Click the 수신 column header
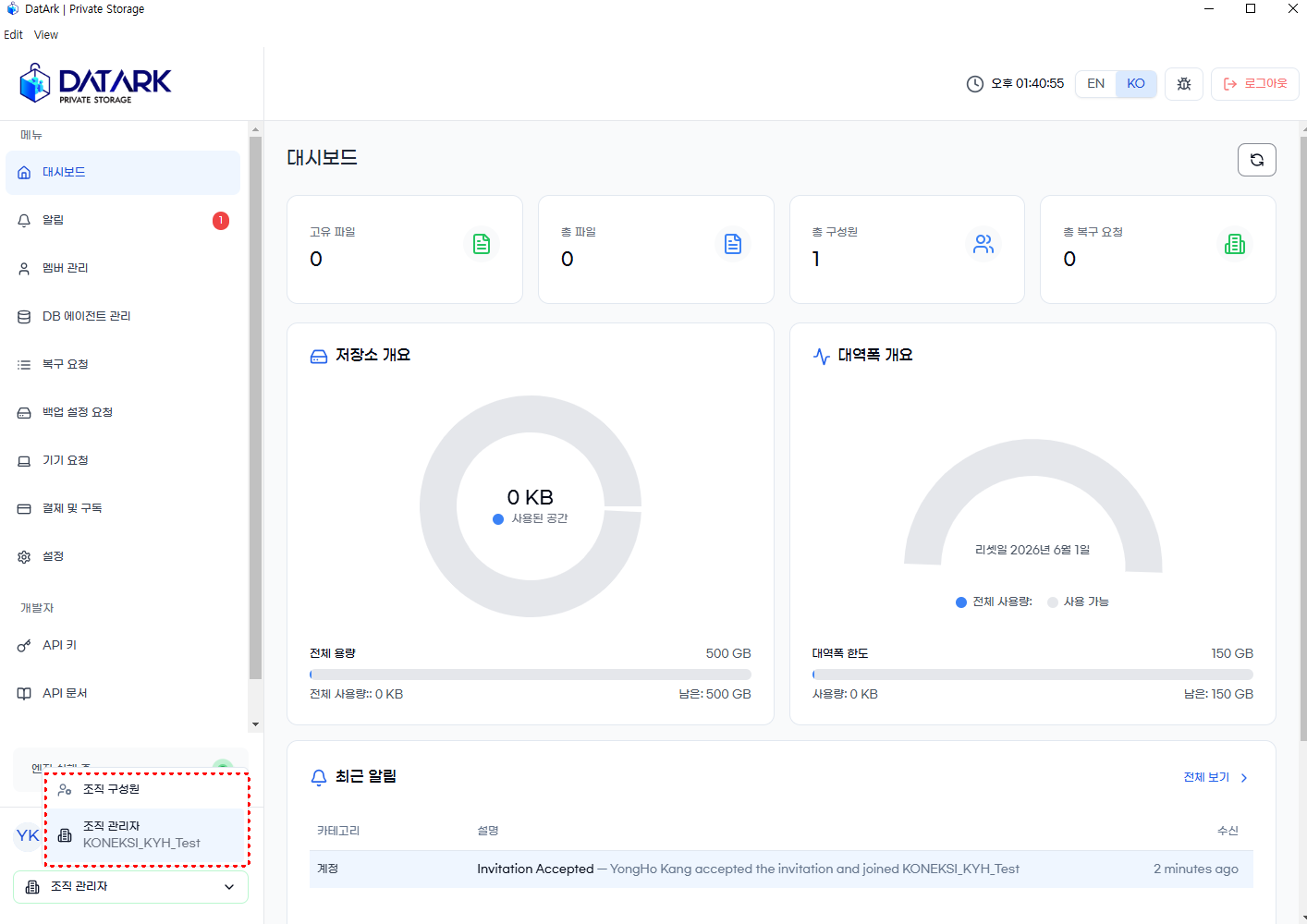The height and width of the screenshot is (924, 1307). point(1228,832)
